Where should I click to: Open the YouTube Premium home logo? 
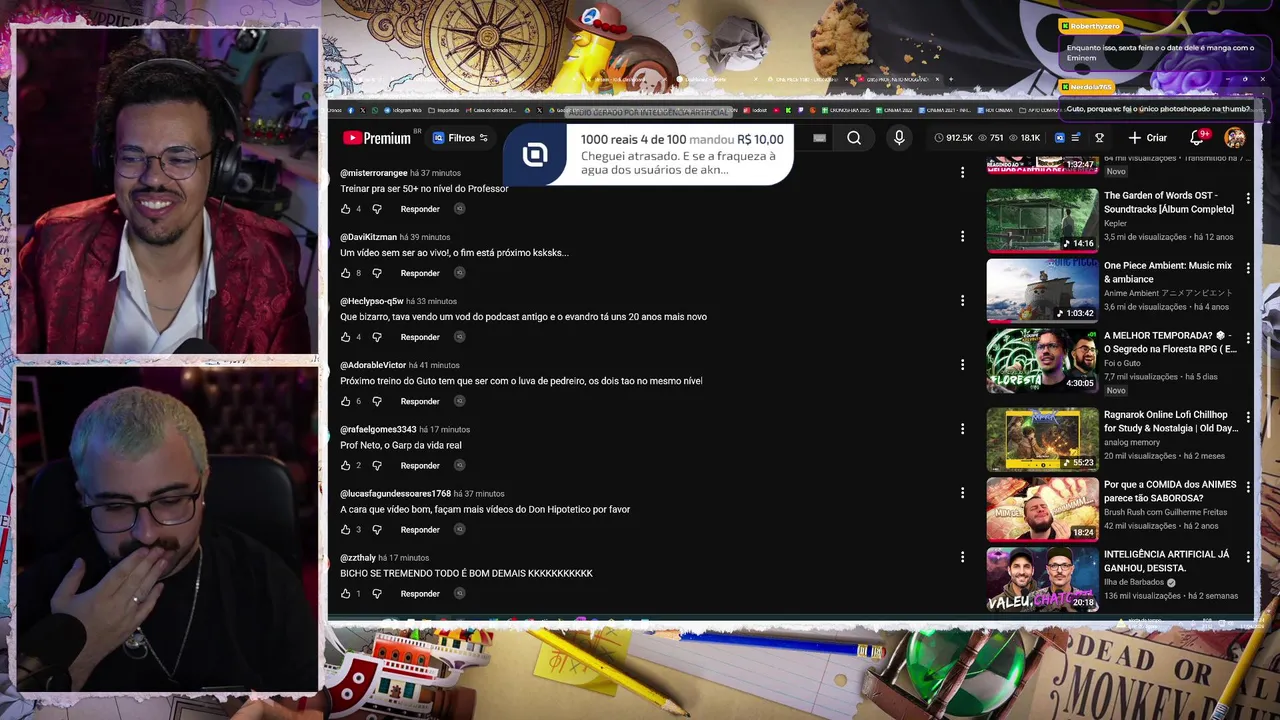(377, 138)
